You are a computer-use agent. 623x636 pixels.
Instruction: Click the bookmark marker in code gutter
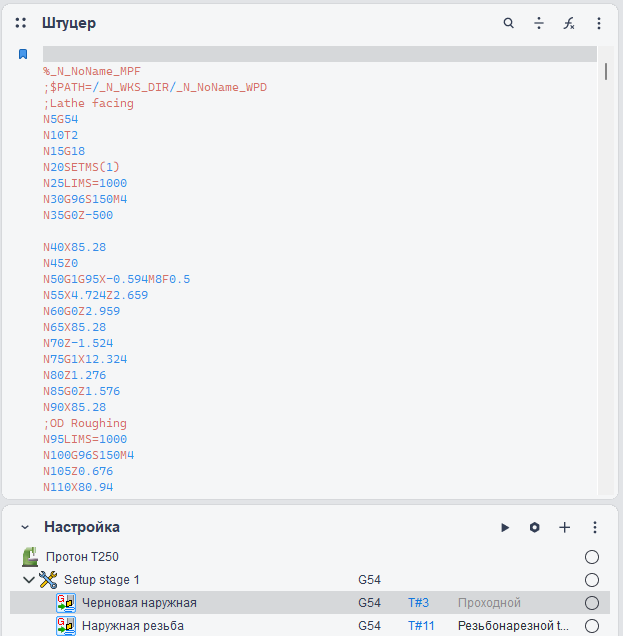(23, 54)
